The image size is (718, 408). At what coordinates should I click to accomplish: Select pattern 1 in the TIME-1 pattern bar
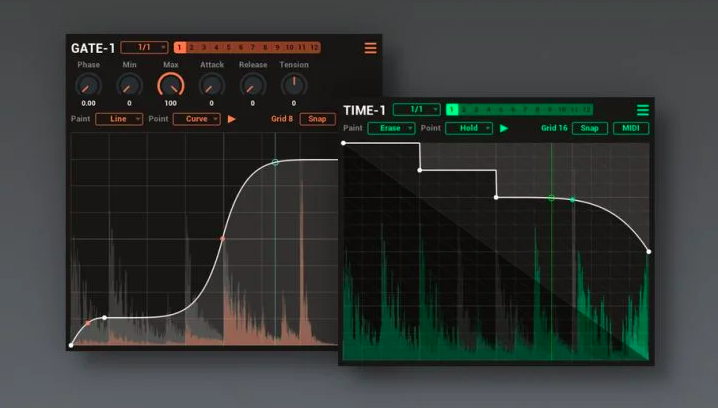(x=452, y=109)
